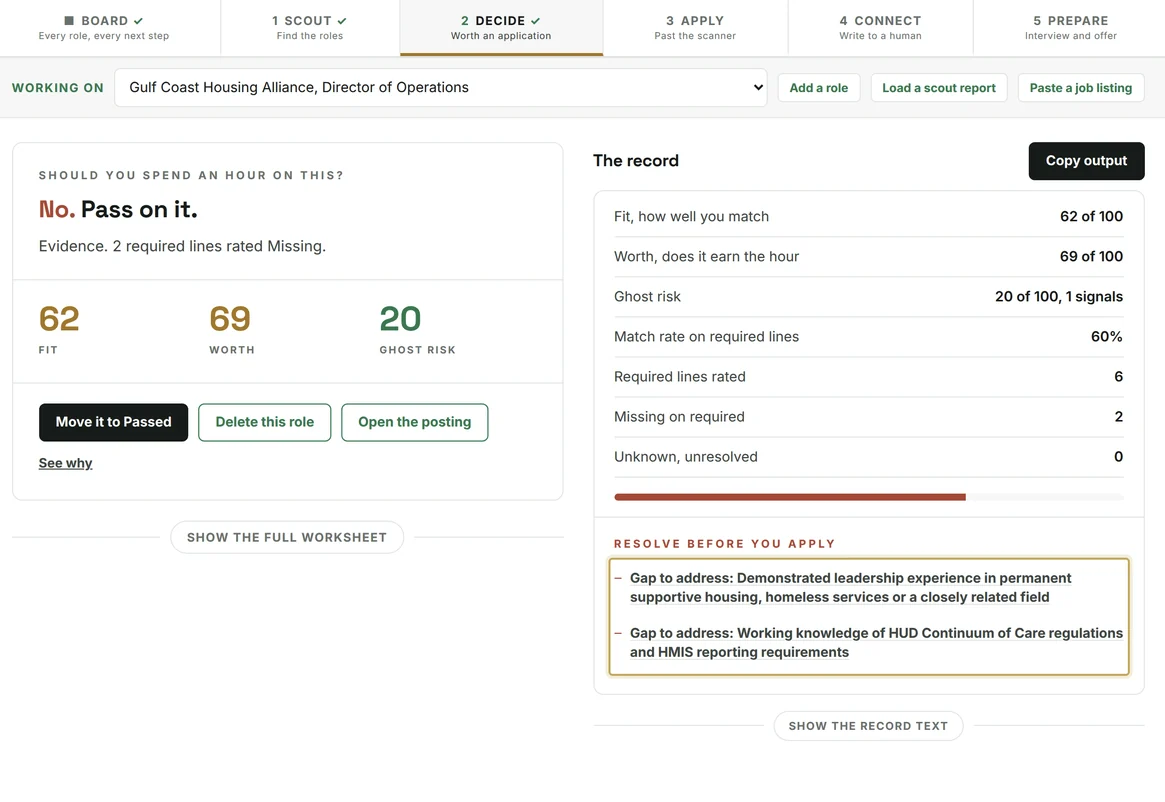Image resolution: width=1165 pixels, height=802 pixels.
Task: Click the Evidence line about missing lines
Action: pos(182,246)
